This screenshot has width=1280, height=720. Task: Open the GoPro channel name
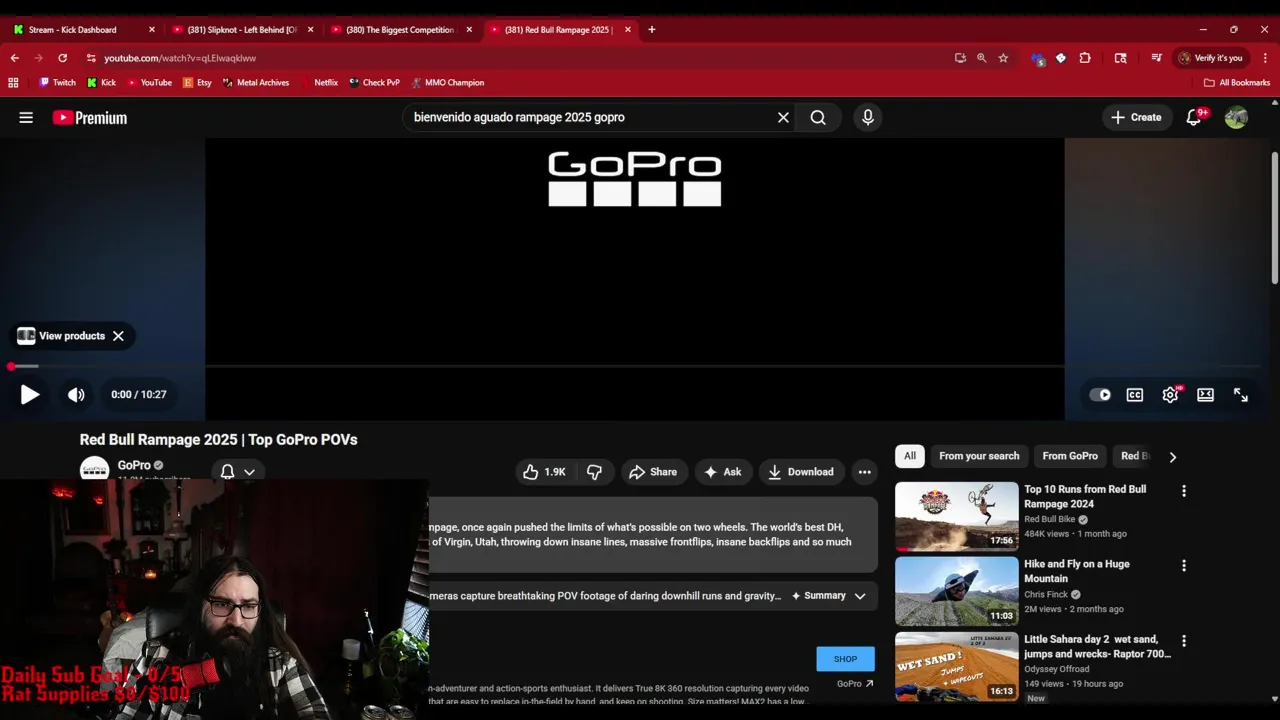[134, 465]
